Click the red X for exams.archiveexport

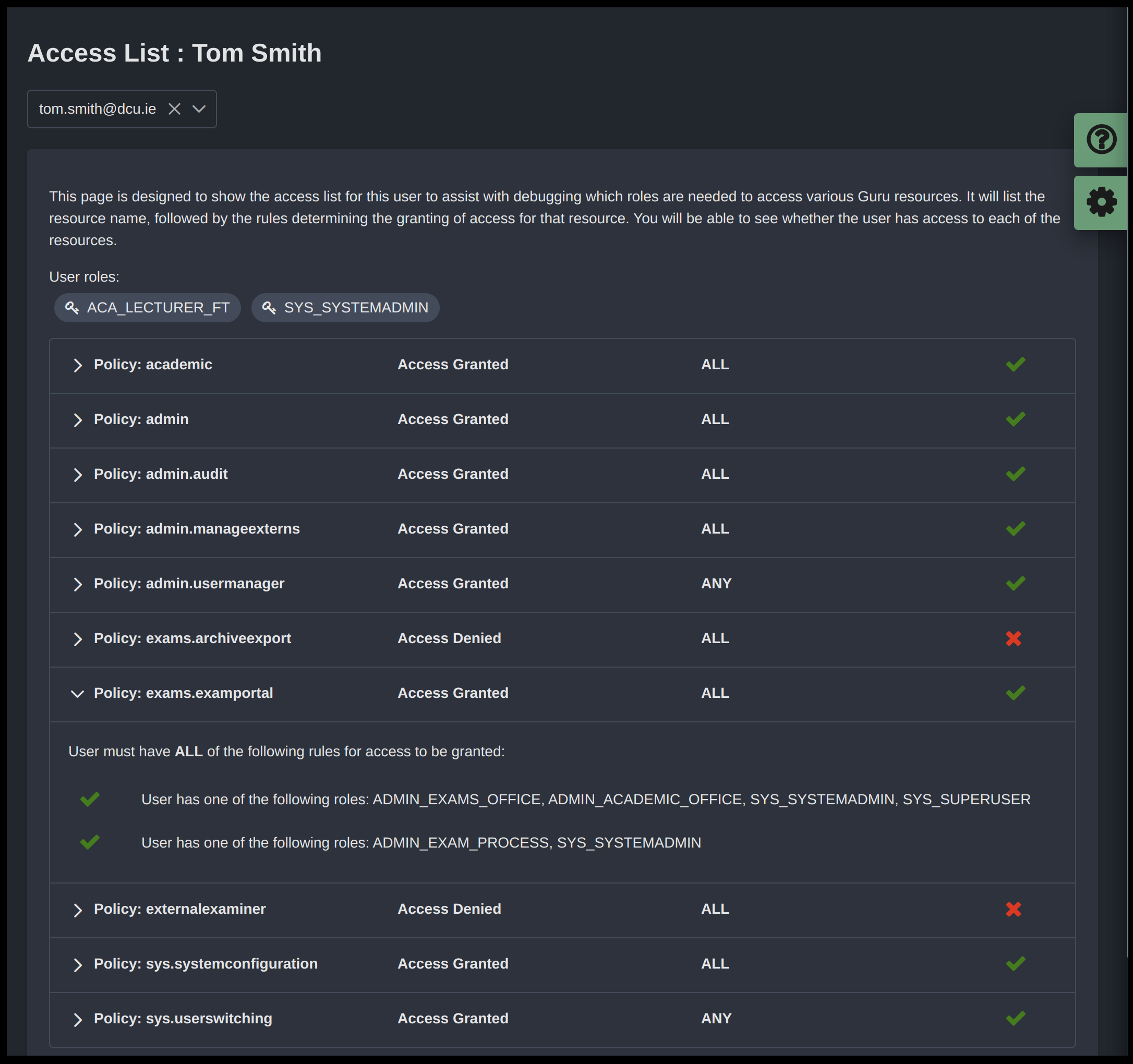click(x=1014, y=638)
